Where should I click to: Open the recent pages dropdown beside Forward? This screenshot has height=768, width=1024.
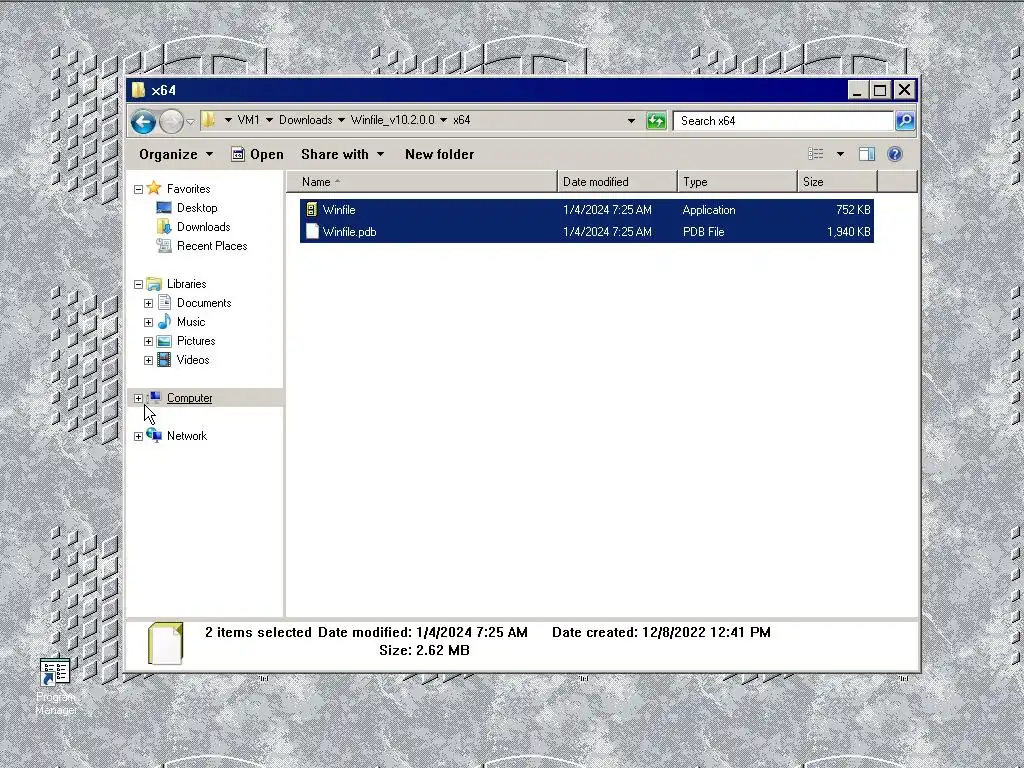click(190, 121)
